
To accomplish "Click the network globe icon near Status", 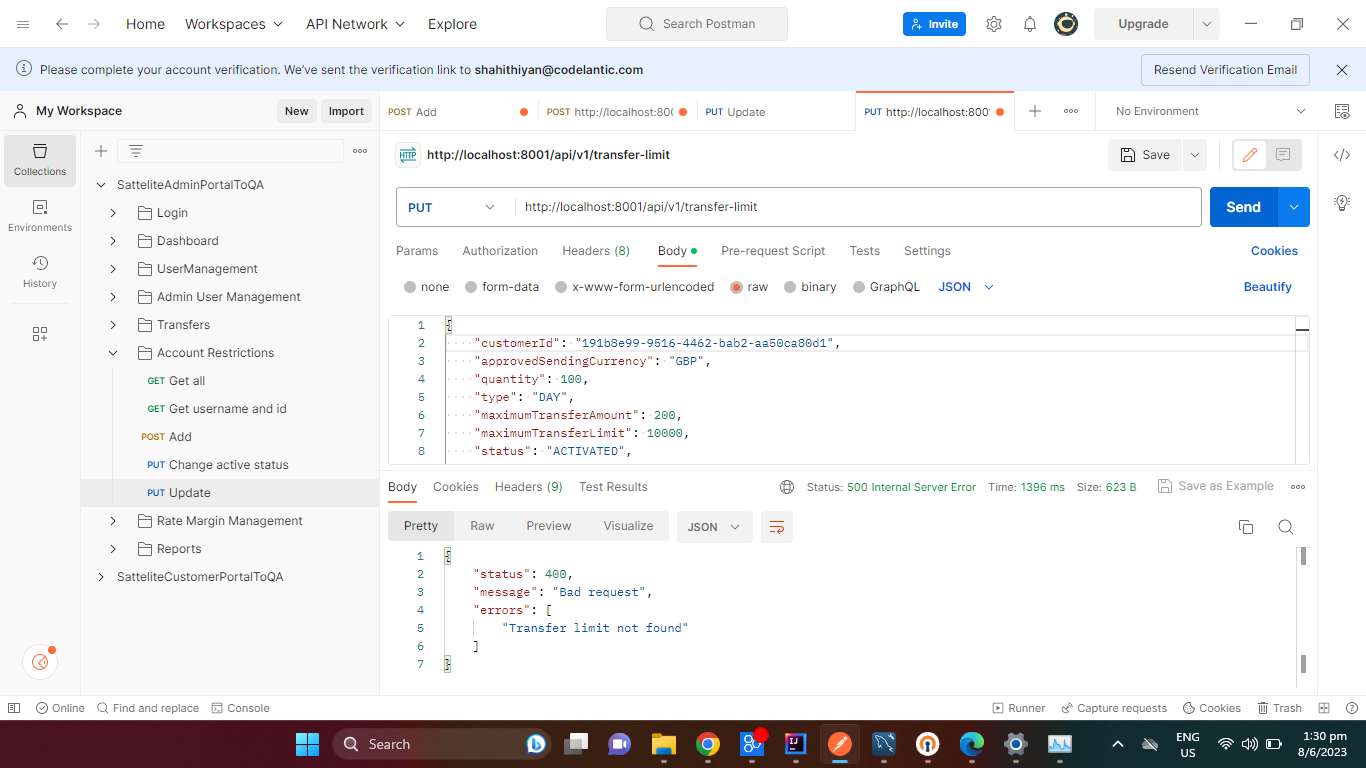I will (787, 487).
